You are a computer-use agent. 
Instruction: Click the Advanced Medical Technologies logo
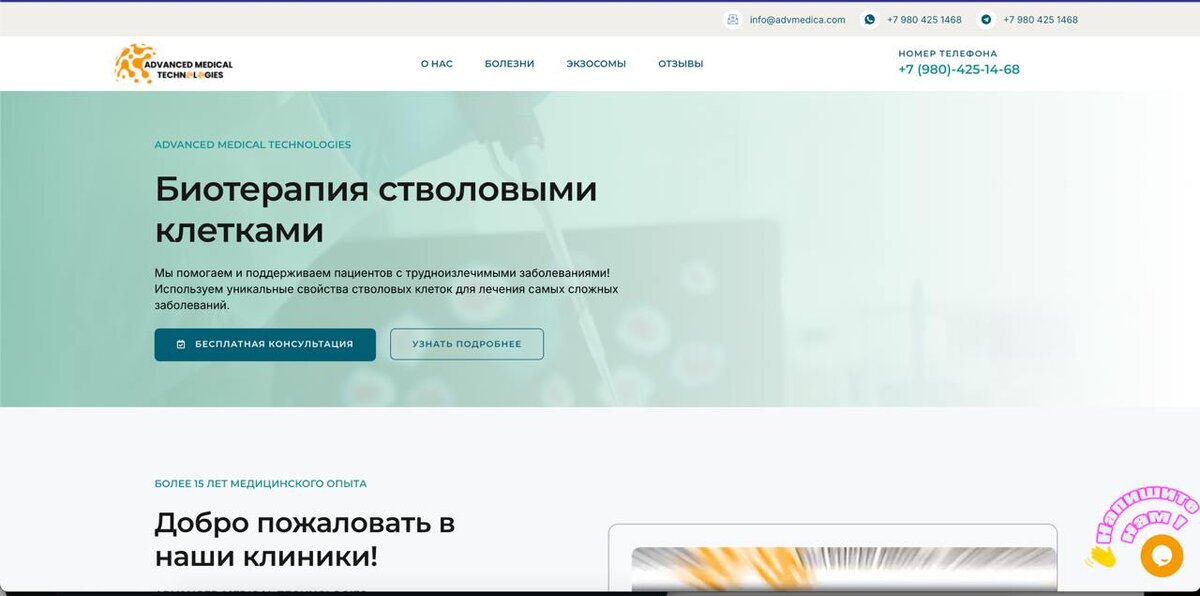175,62
